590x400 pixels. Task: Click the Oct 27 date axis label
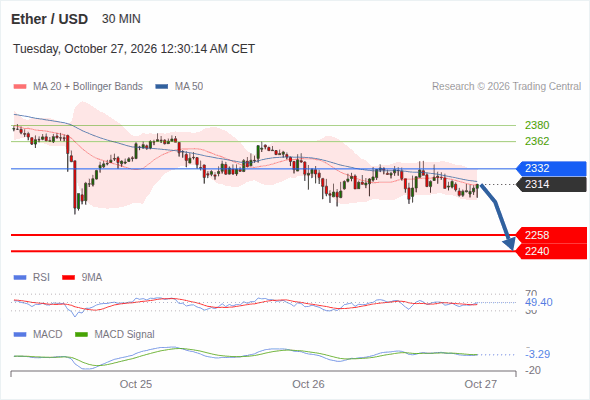point(481,384)
